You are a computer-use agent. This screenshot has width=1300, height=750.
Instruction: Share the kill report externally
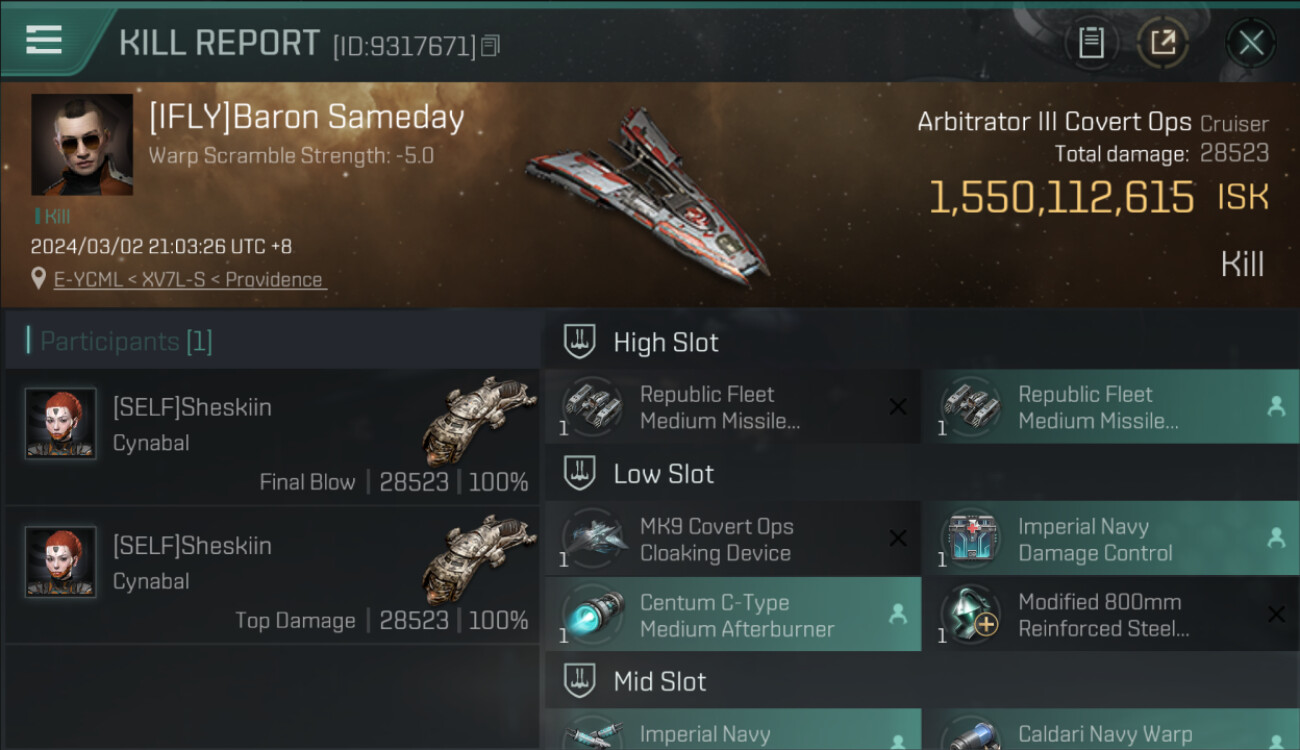1163,43
